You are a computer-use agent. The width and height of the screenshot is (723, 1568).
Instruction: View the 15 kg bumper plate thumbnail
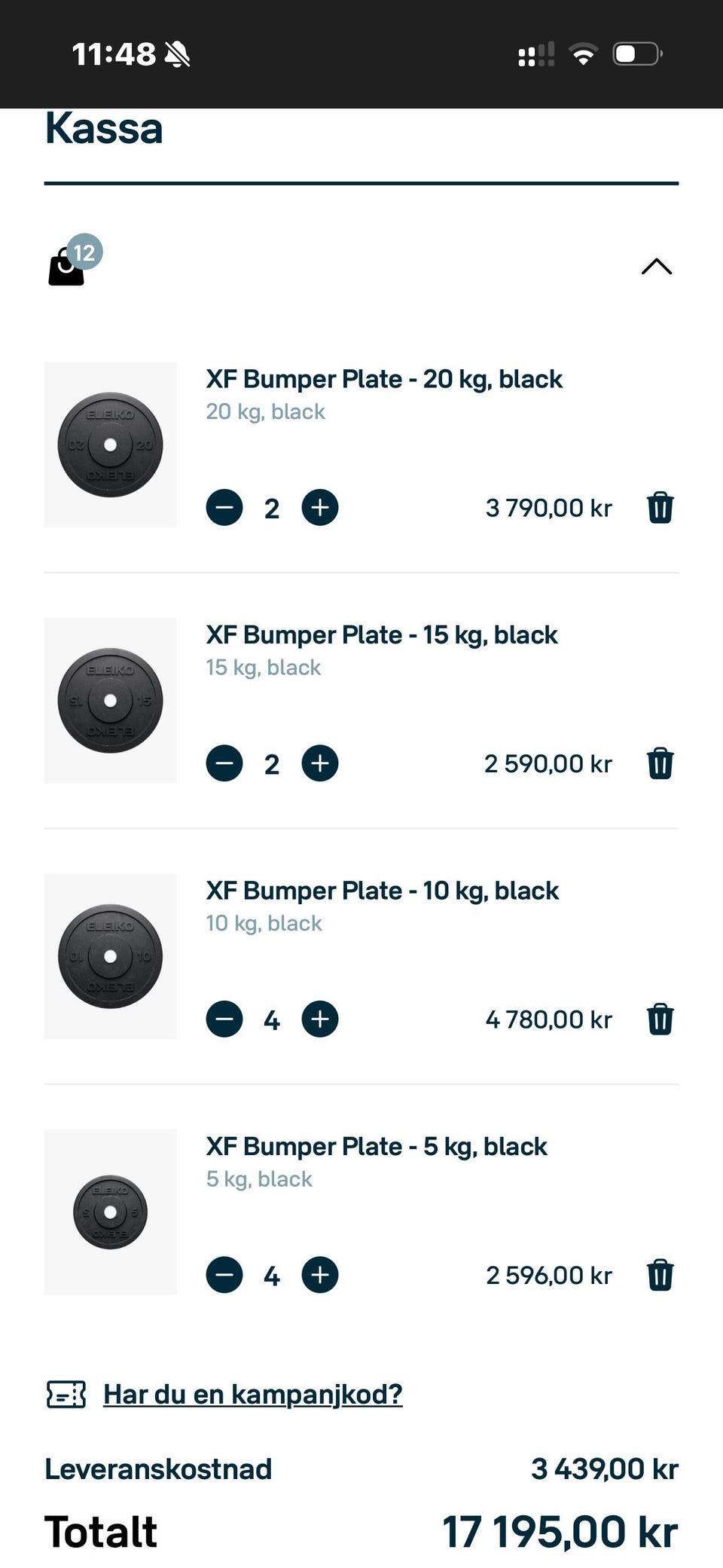tap(111, 701)
